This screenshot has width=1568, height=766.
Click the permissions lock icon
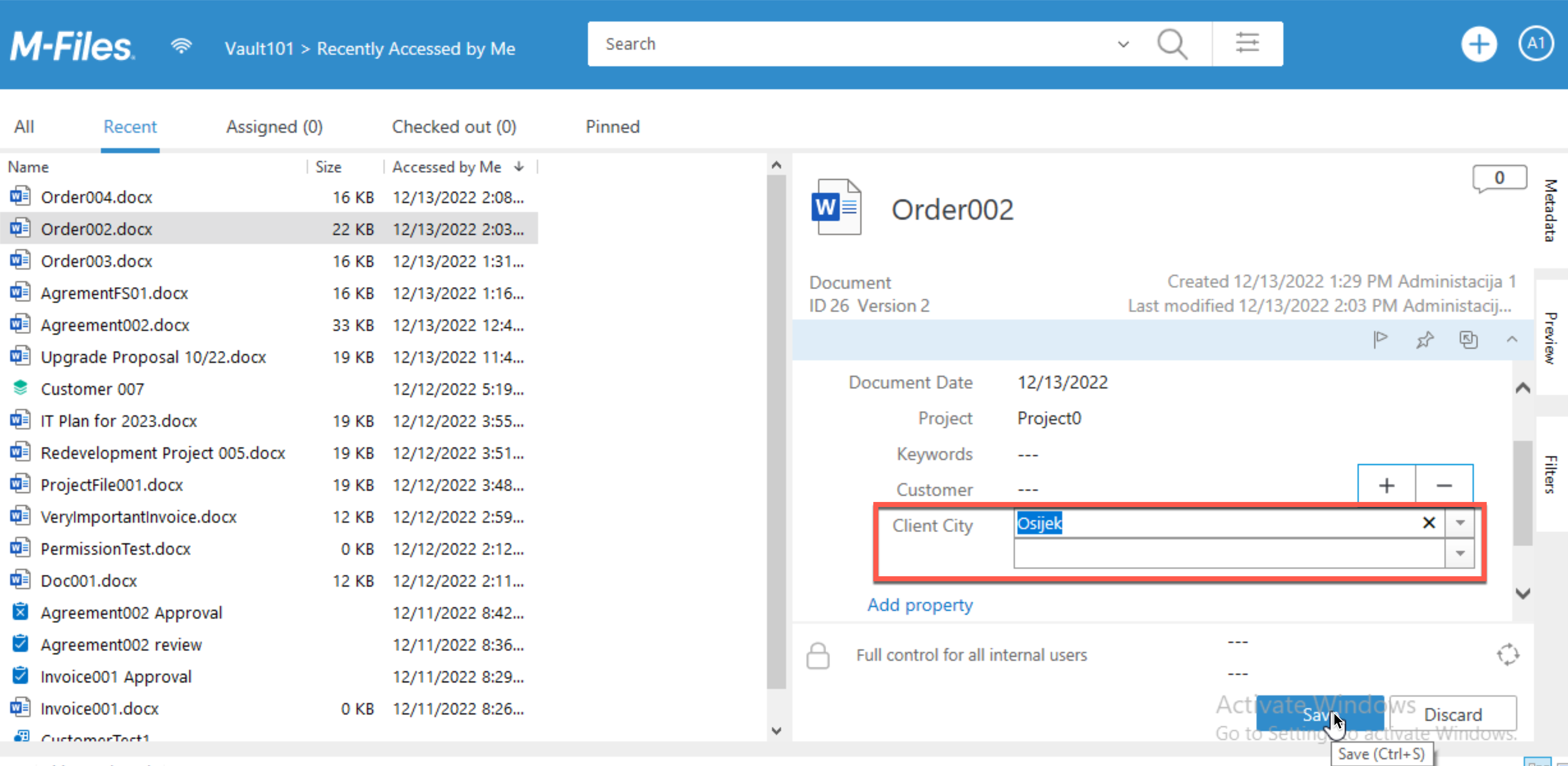(818, 655)
